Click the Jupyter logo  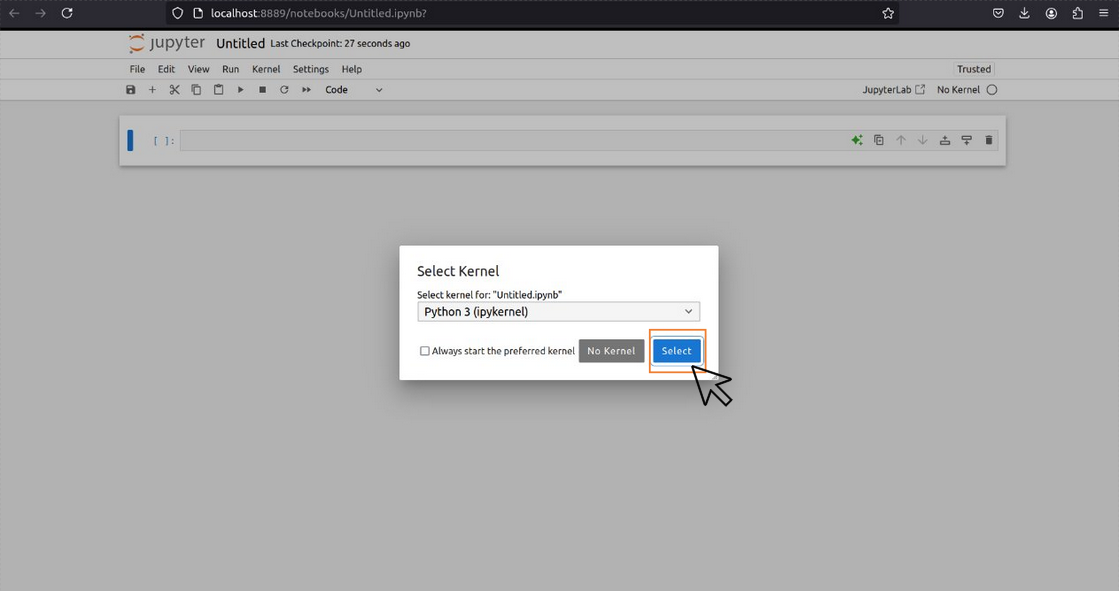(x=166, y=43)
